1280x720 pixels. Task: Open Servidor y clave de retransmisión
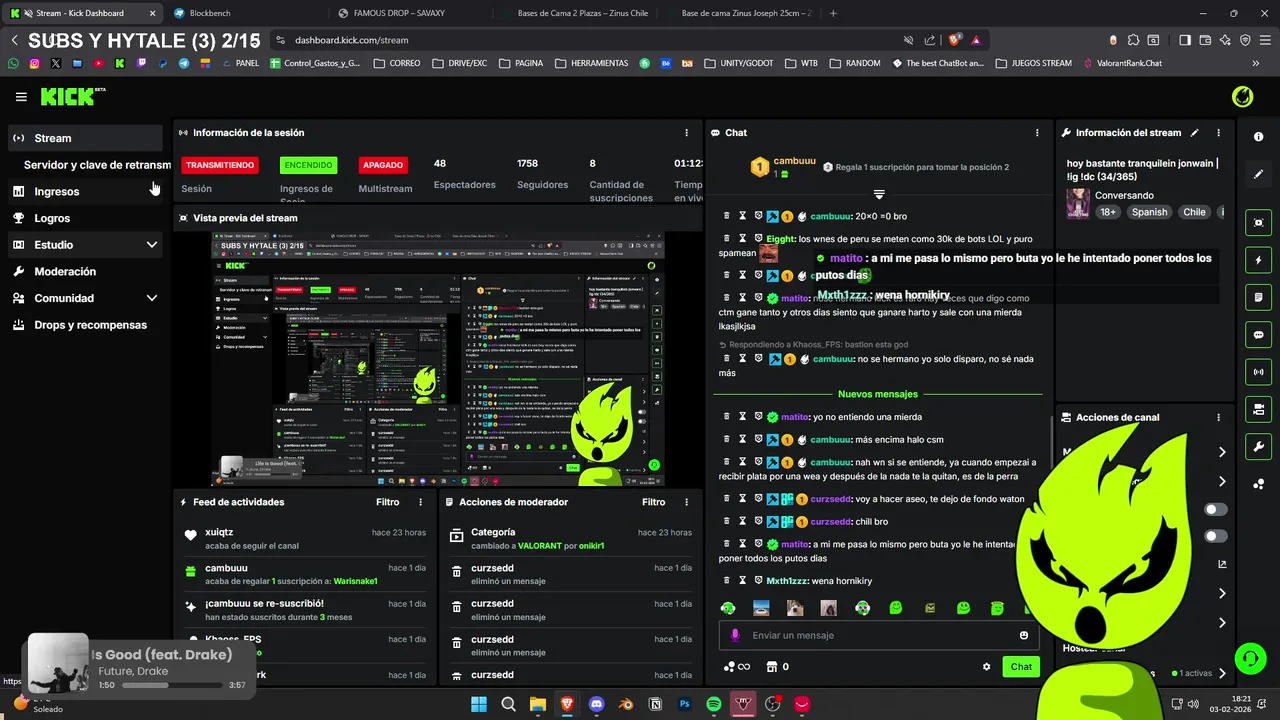pyautogui.click(x=97, y=165)
